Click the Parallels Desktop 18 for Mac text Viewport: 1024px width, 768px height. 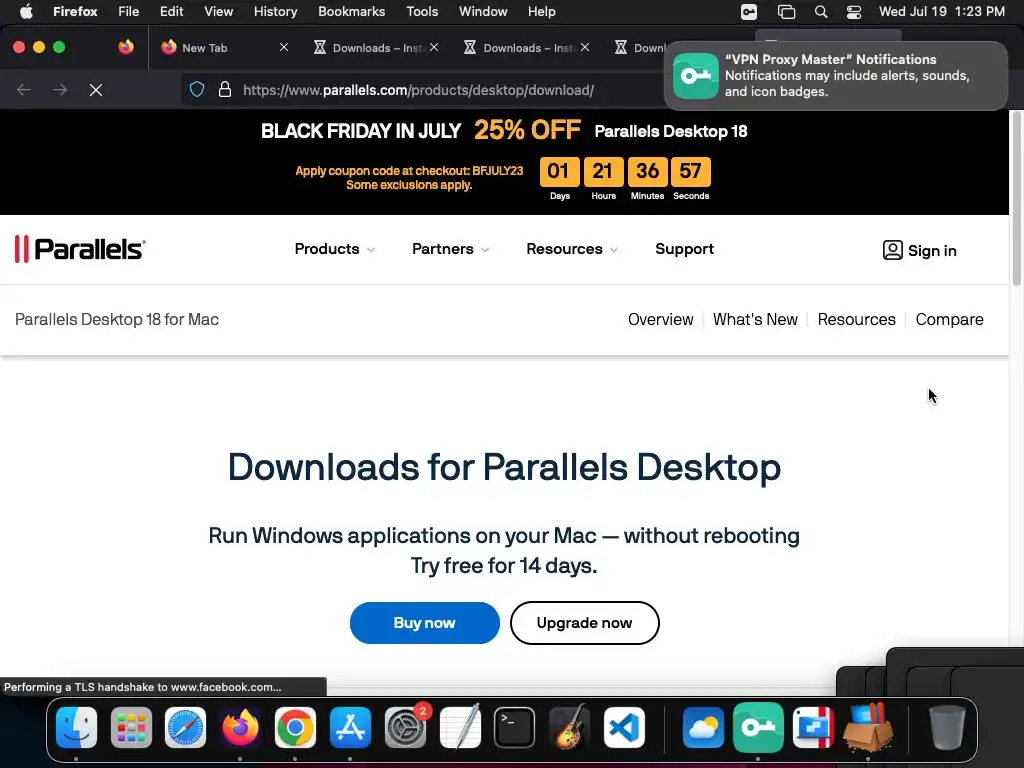117,319
